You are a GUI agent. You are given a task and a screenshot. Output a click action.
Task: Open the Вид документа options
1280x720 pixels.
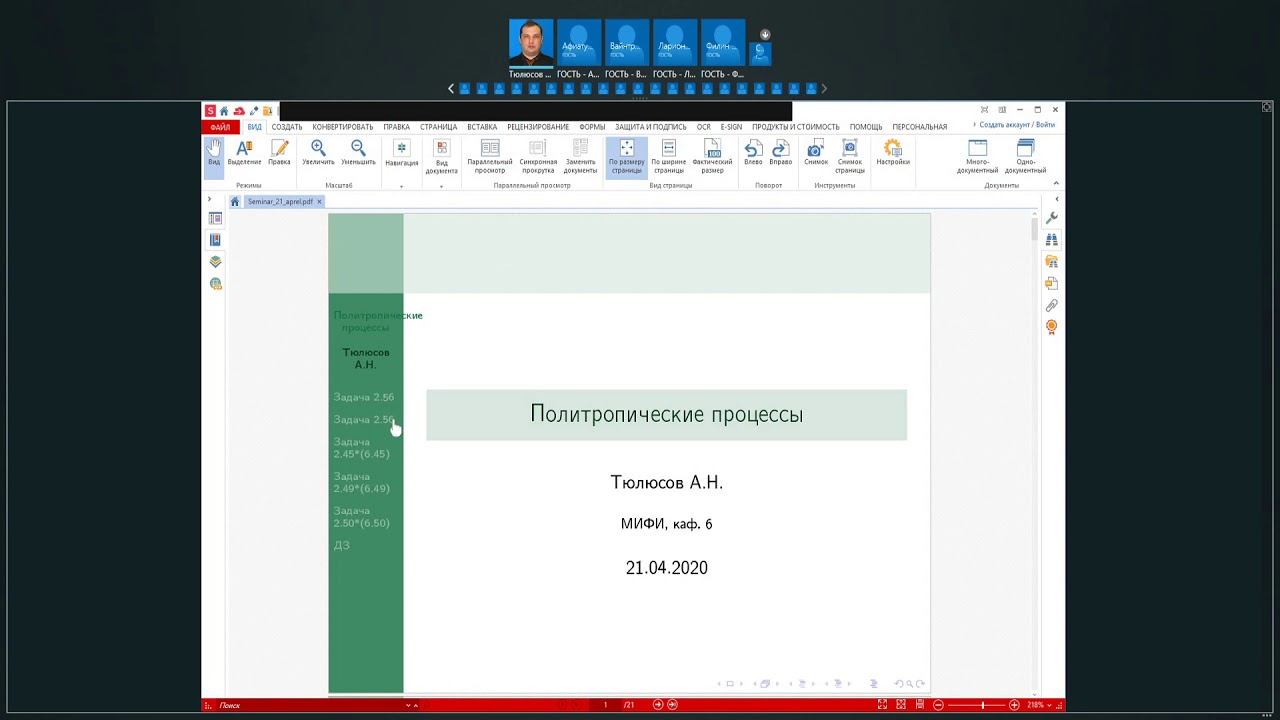(441, 157)
